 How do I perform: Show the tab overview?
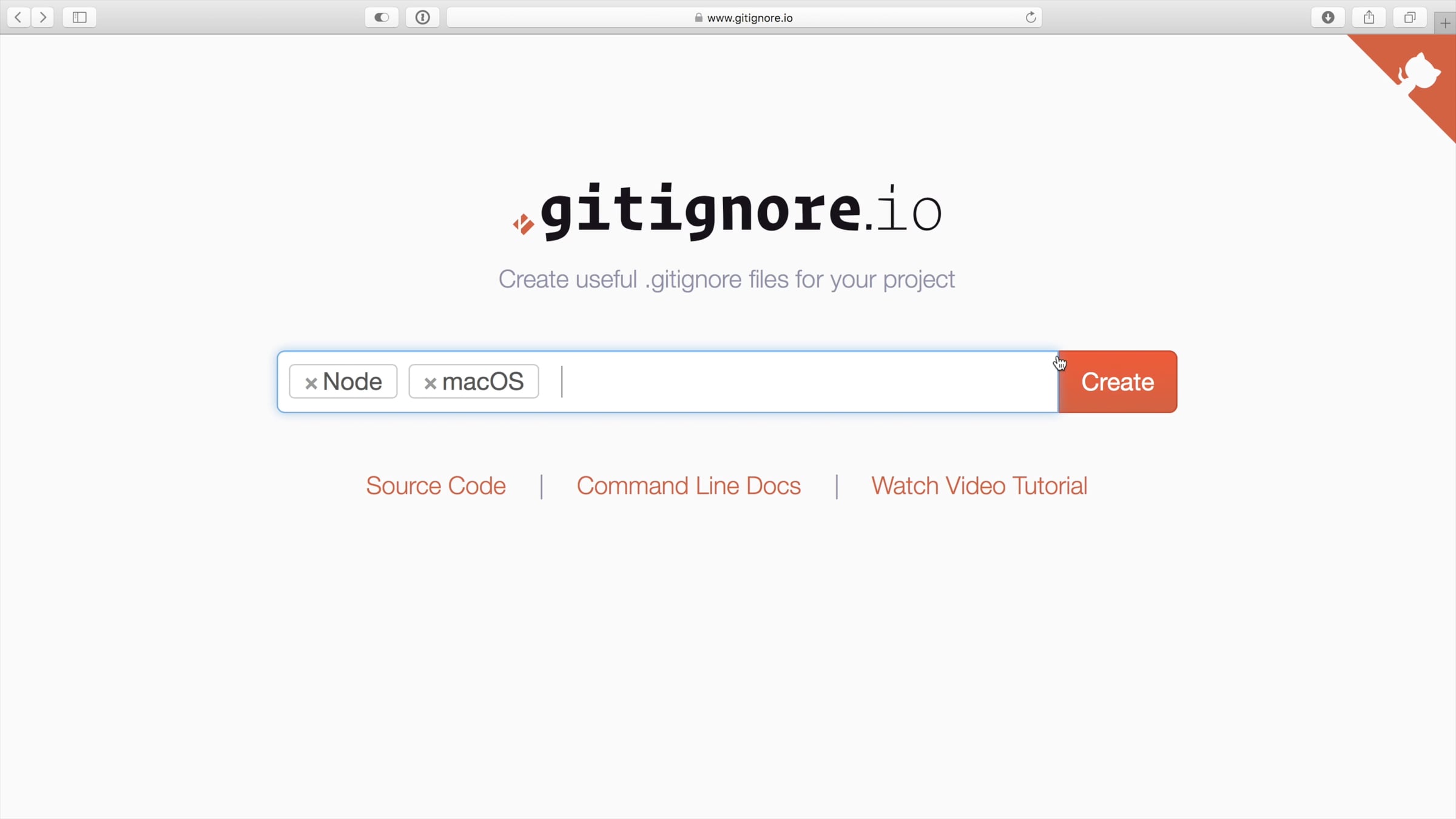point(1410,17)
